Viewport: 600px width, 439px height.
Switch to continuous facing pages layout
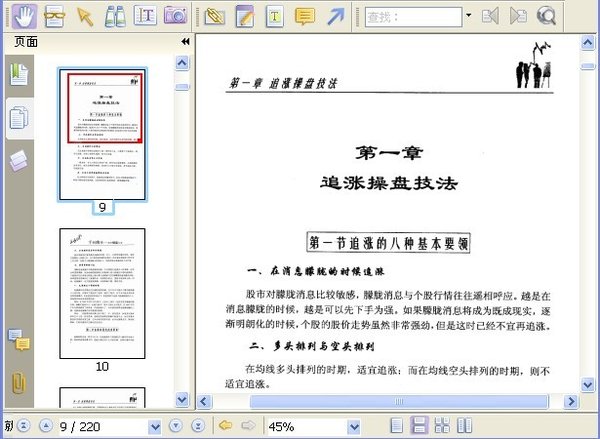(442, 426)
